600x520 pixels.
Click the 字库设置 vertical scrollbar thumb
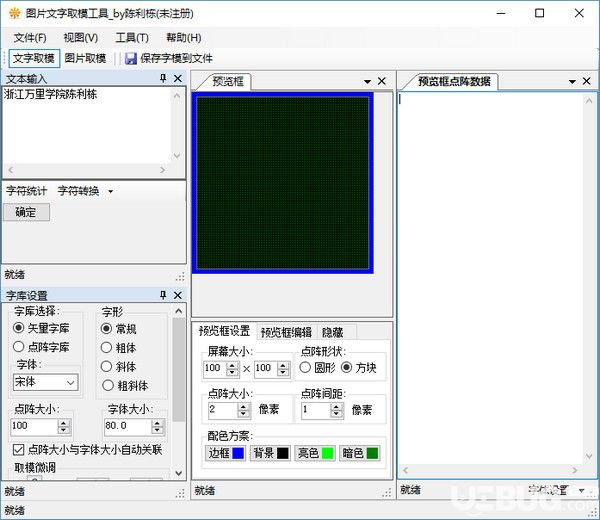coord(179,369)
